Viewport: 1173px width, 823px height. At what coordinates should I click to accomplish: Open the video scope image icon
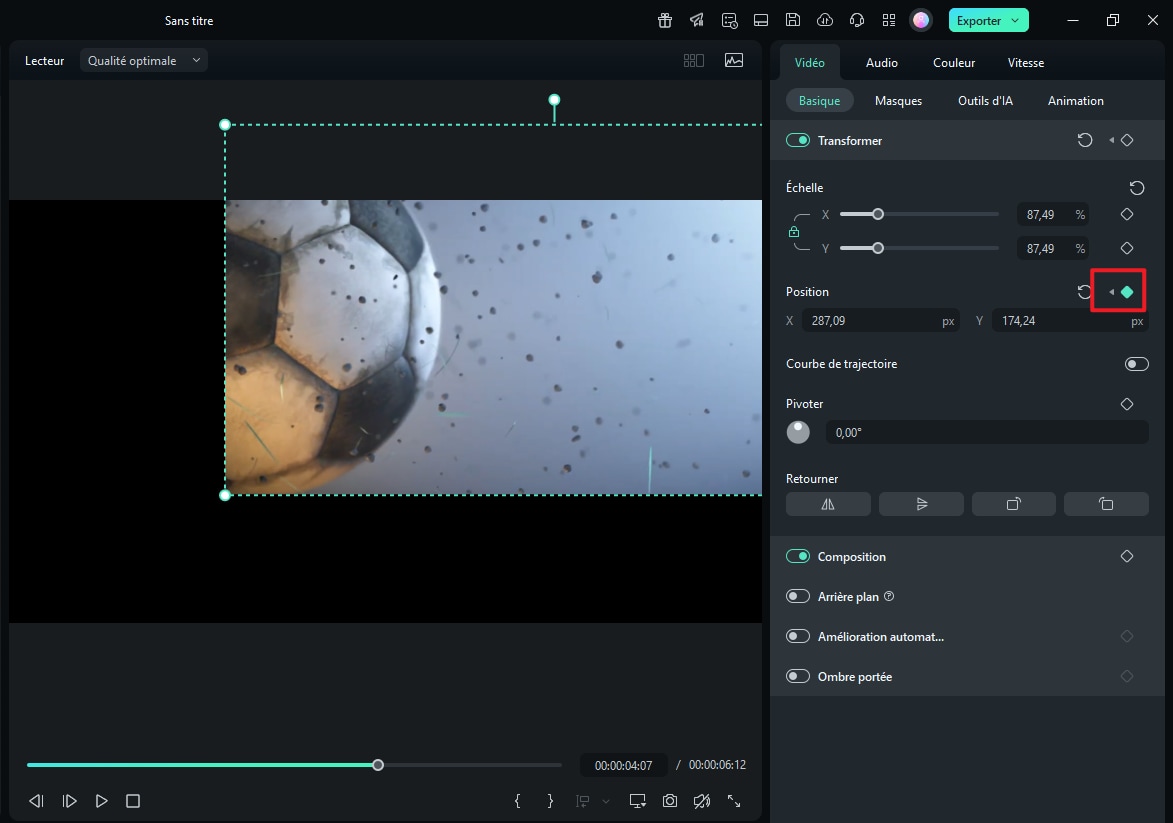pyautogui.click(x=734, y=61)
